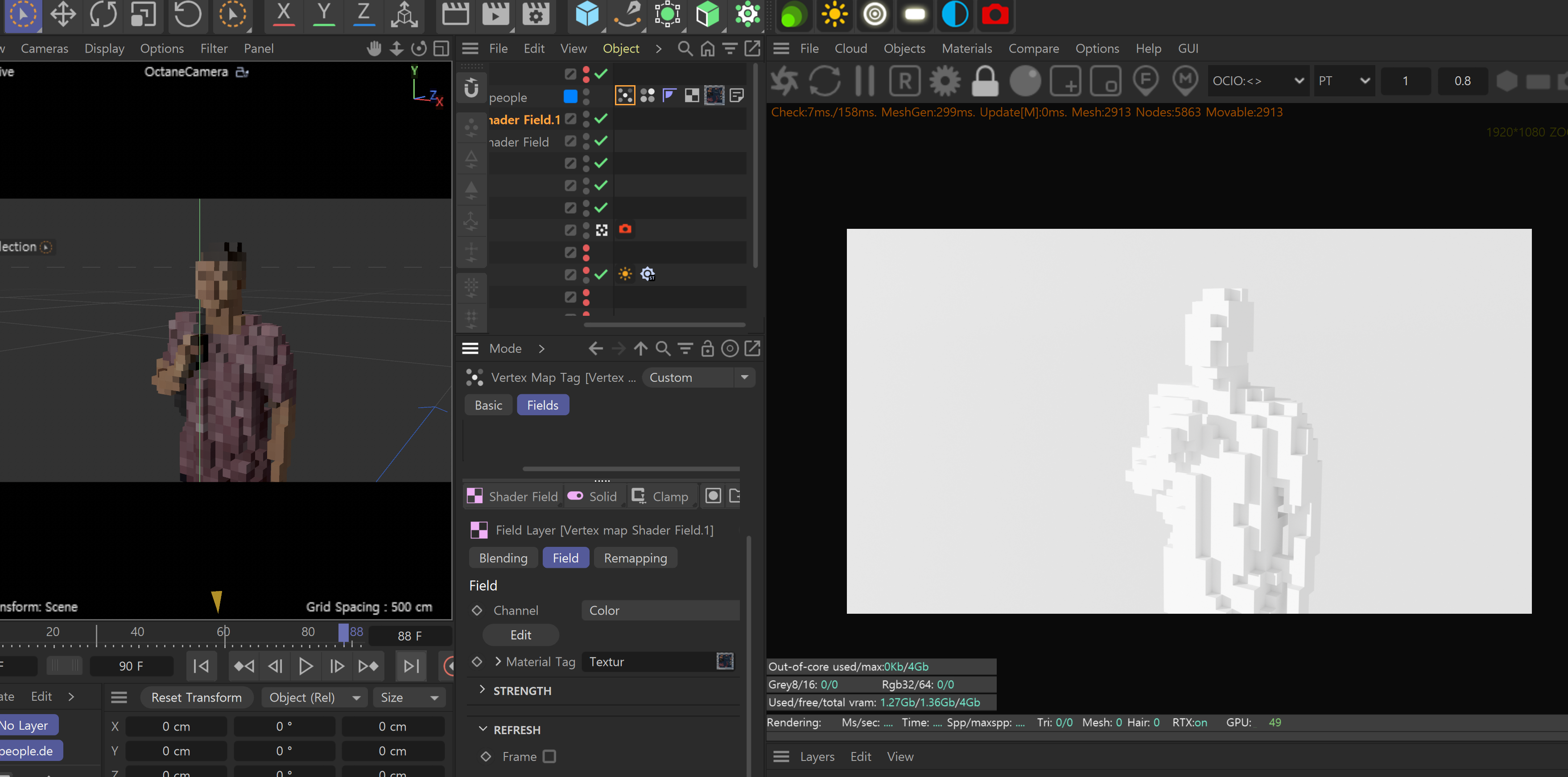The image size is (1568, 777).
Task: Click Octane material picker M icon
Action: point(1185,81)
